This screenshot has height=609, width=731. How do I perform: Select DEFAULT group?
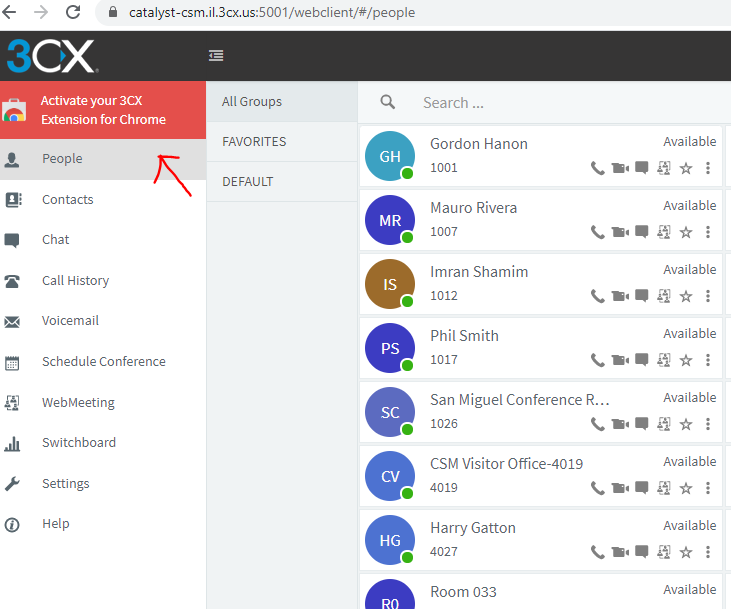click(282, 182)
